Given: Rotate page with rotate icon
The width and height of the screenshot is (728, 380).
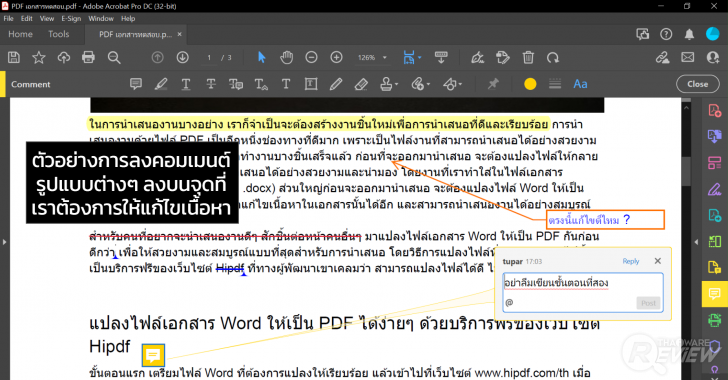Looking at the screenshot, I should 552,58.
